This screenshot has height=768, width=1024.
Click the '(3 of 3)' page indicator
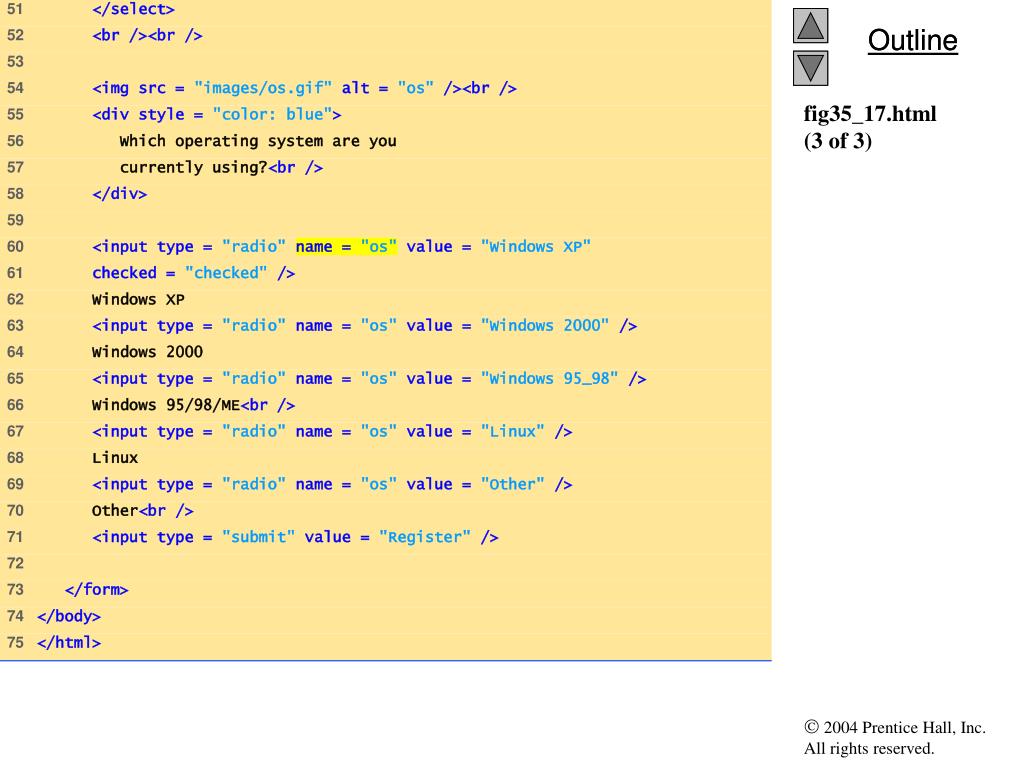tap(837, 141)
